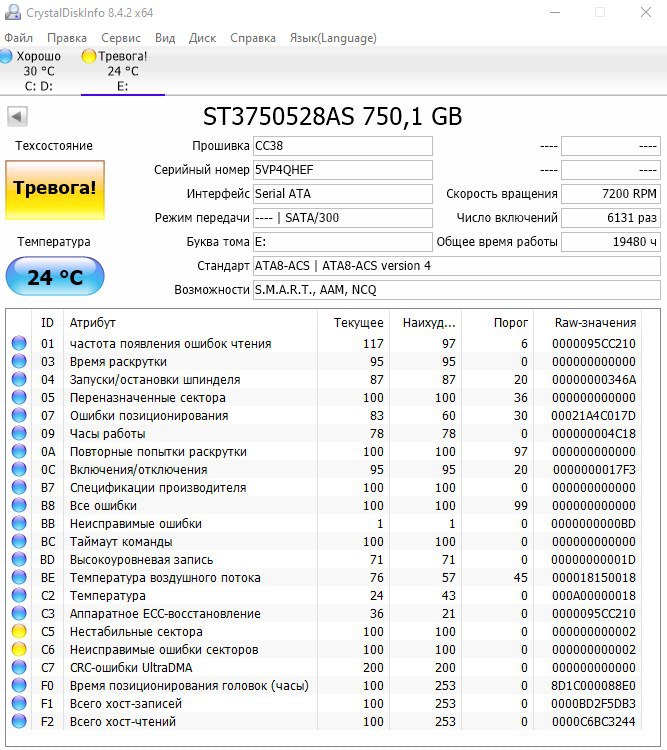The image size is (667, 750).
Task: Click the Наихуд... column header
Action: click(x=426, y=322)
